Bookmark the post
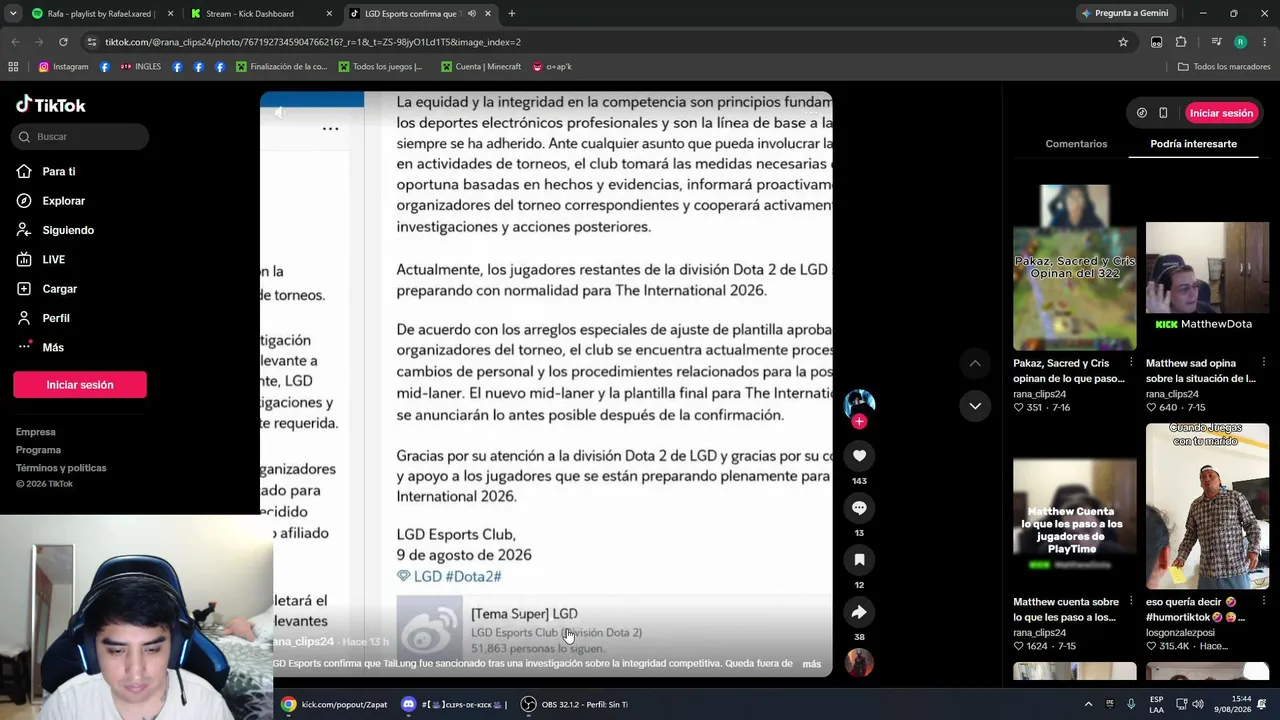The height and width of the screenshot is (720, 1280). coord(859,560)
